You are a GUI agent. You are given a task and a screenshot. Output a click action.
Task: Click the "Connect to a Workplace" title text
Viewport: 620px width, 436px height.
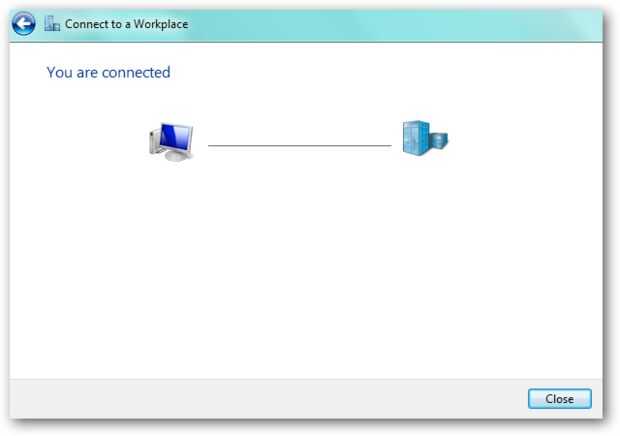click(127, 24)
